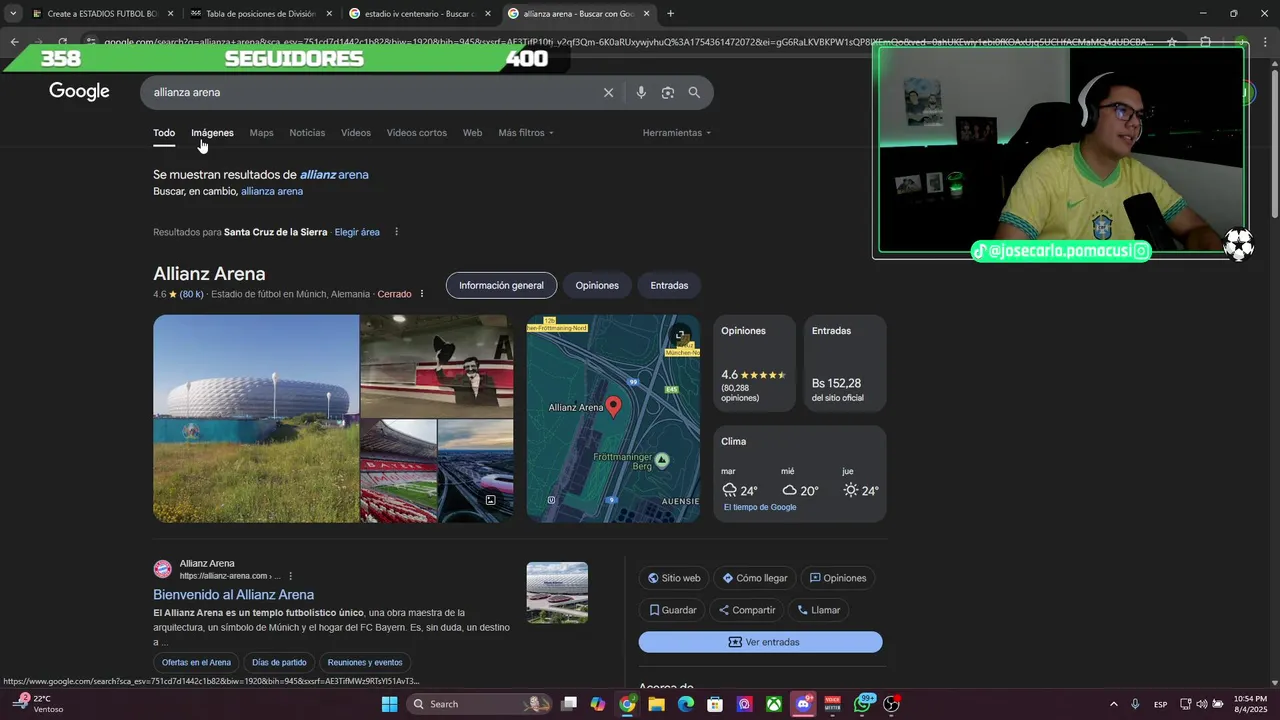Open more options next to Cerrado status
Screen dimensions: 1280x720
pyautogui.click(x=422, y=294)
